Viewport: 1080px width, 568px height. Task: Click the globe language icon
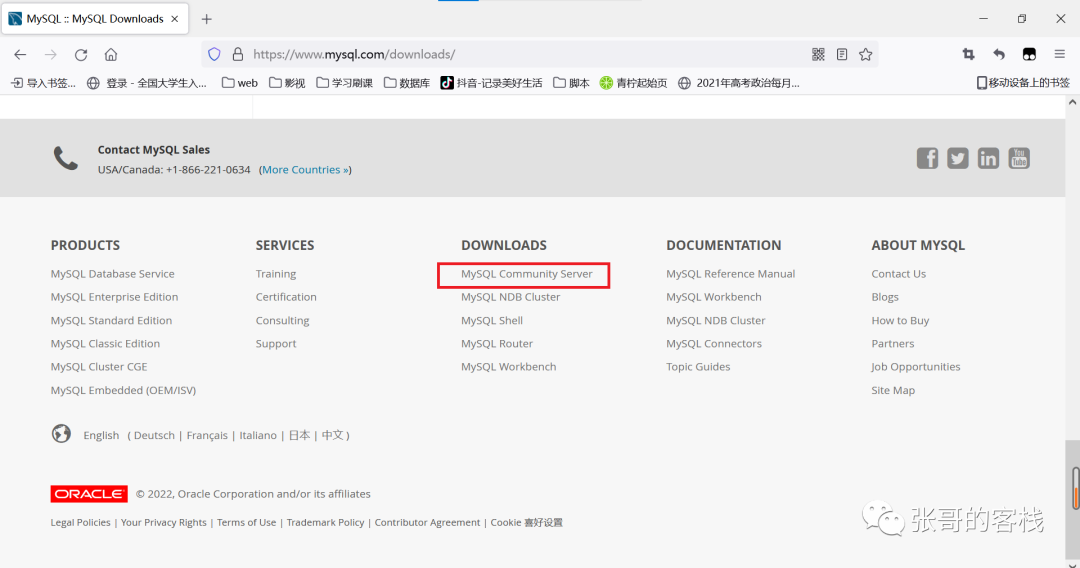pyautogui.click(x=61, y=434)
